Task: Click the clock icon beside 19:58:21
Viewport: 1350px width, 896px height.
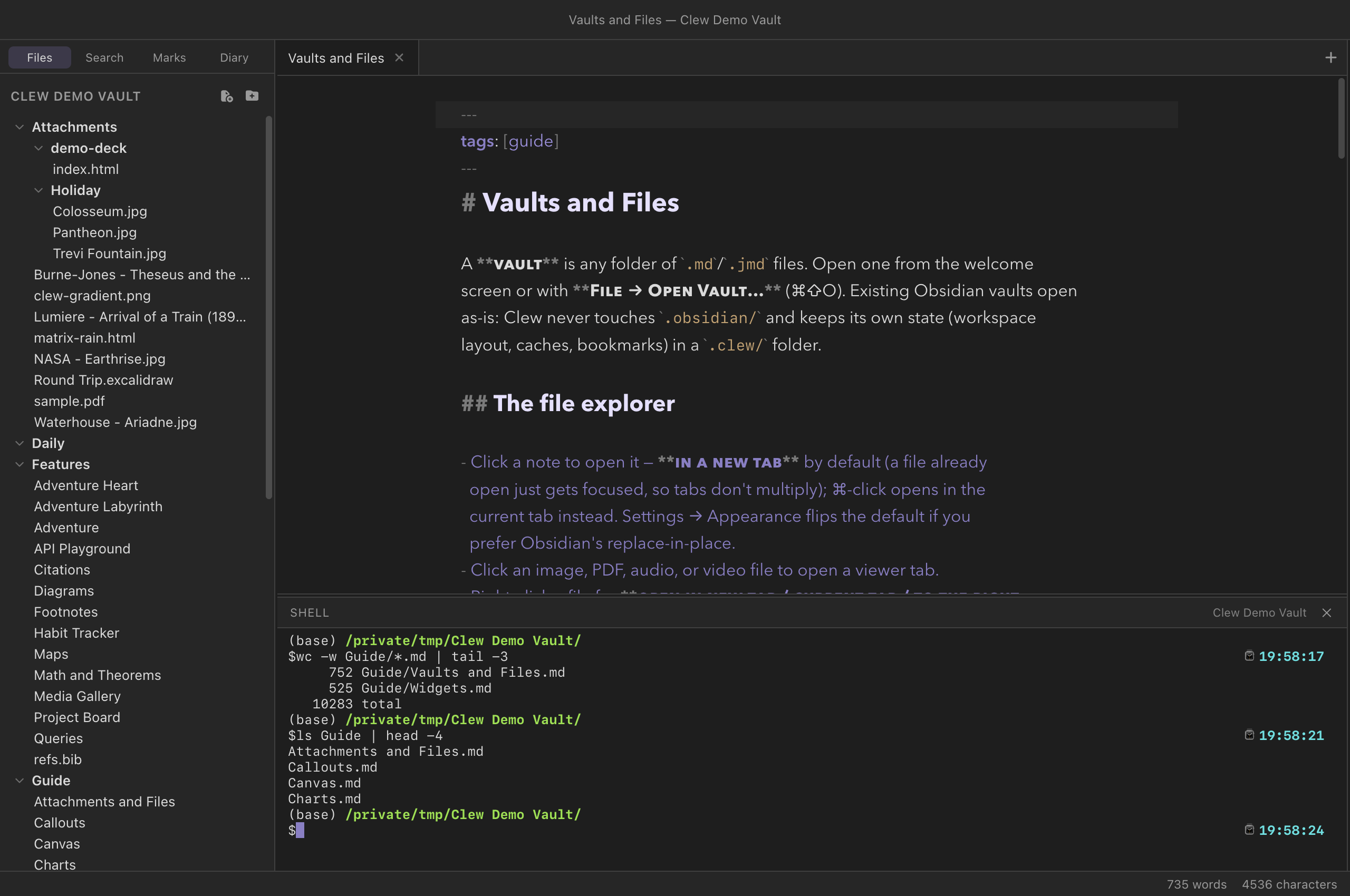Action: (1249, 735)
